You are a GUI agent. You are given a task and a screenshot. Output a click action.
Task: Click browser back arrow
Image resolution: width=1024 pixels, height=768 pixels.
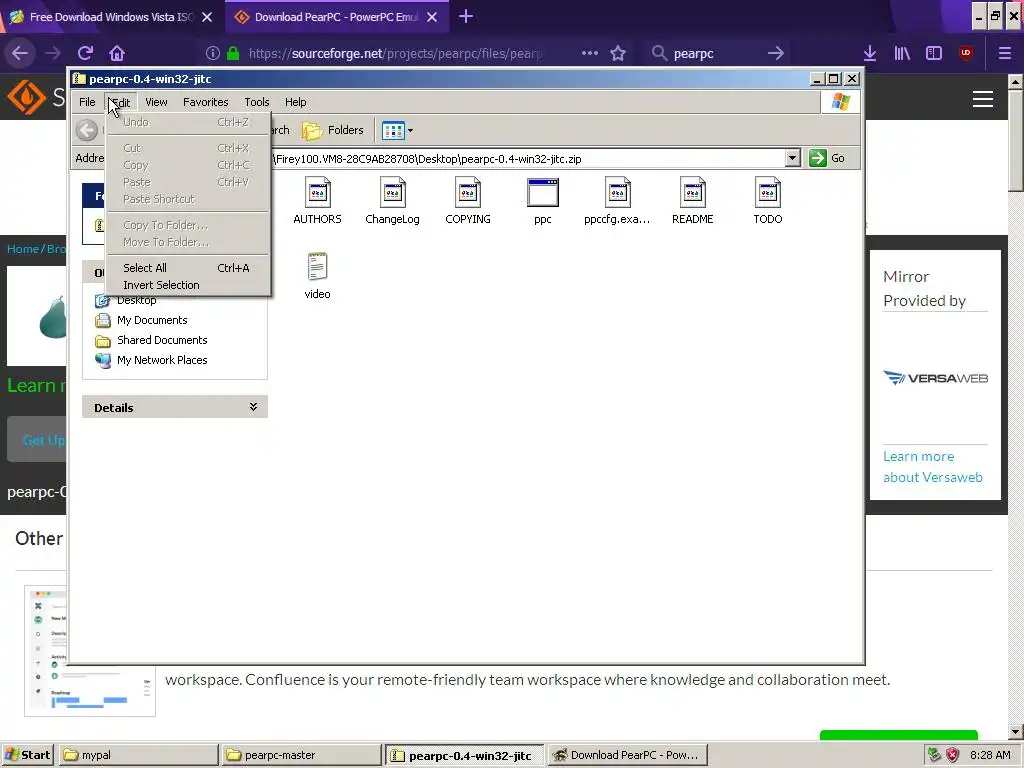click(x=20, y=53)
